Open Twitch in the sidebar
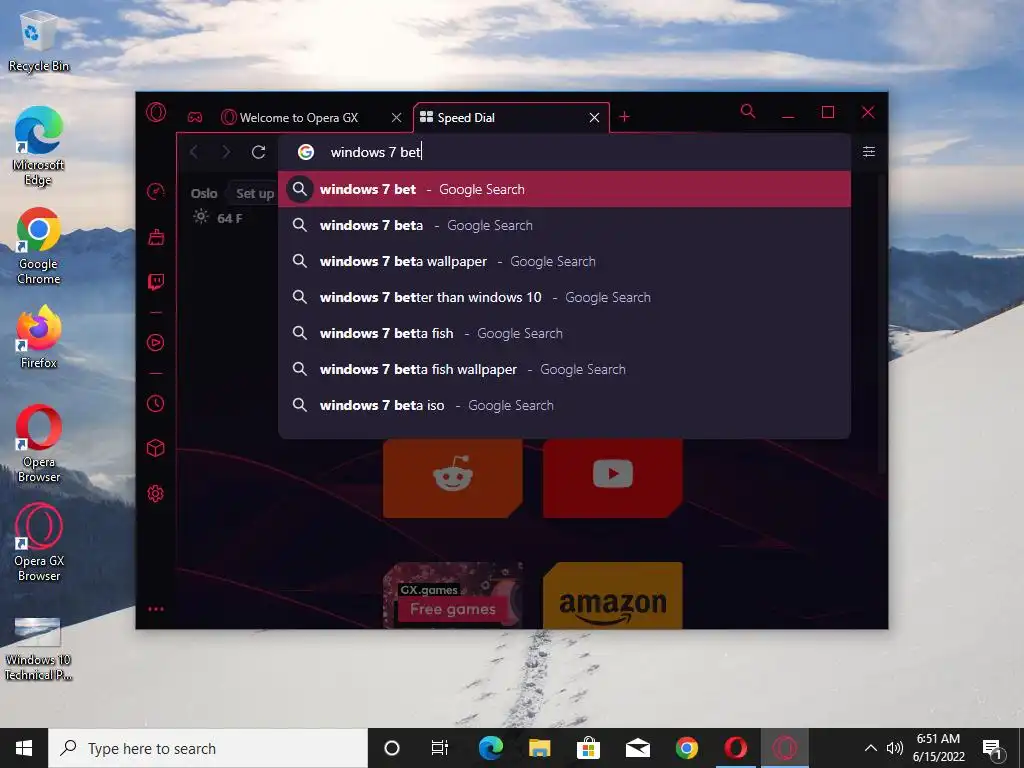1024x768 pixels. point(155,282)
